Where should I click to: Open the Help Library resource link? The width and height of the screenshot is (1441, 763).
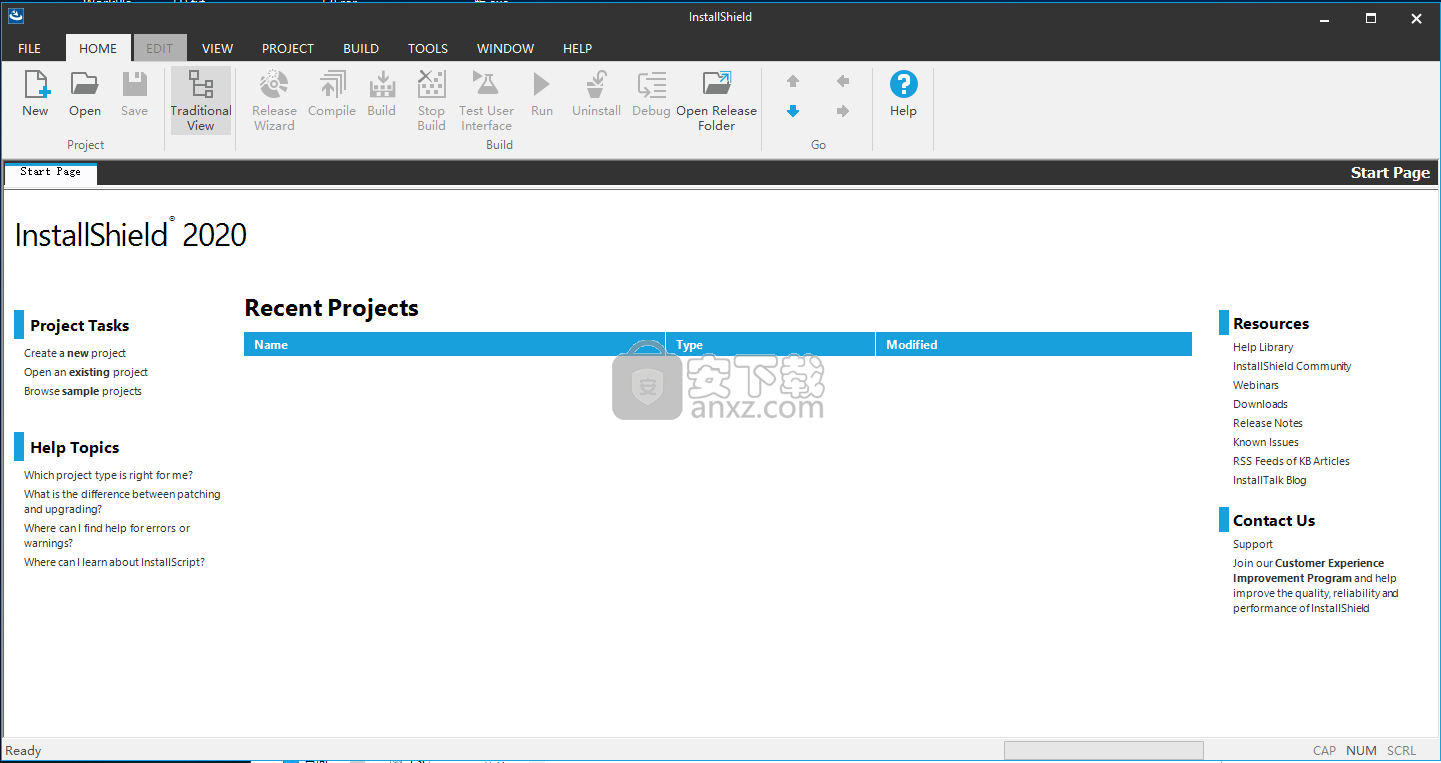[x=1263, y=347]
